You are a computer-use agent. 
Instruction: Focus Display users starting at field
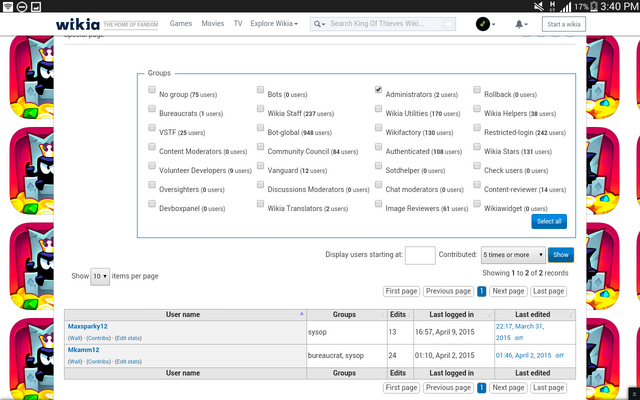point(420,255)
